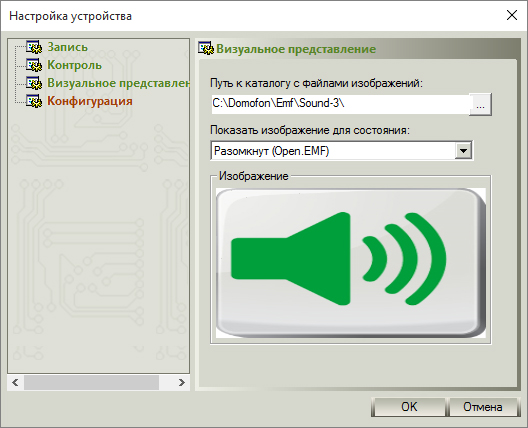Click the icon next to Визуальное представление in tree
The width and height of the screenshot is (528, 428).
[34, 83]
